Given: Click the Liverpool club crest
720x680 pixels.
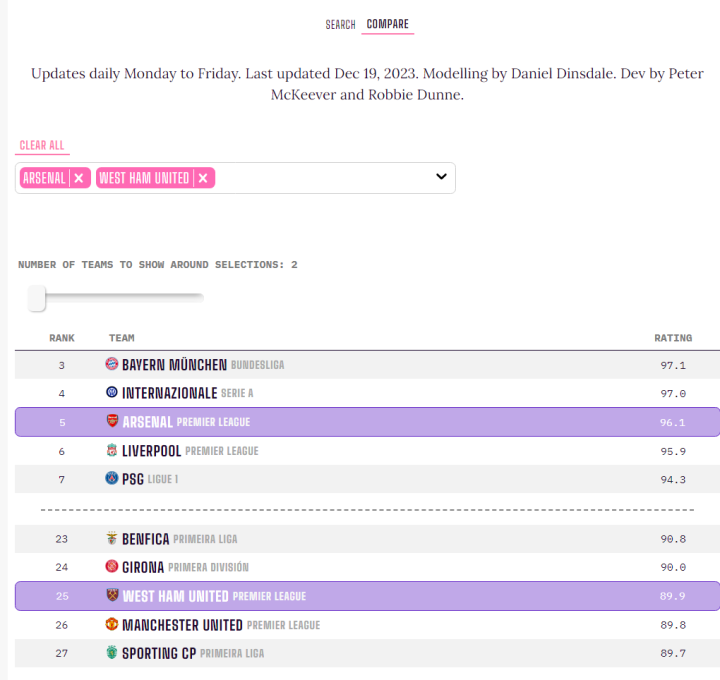Looking at the screenshot, I should [x=112, y=451].
